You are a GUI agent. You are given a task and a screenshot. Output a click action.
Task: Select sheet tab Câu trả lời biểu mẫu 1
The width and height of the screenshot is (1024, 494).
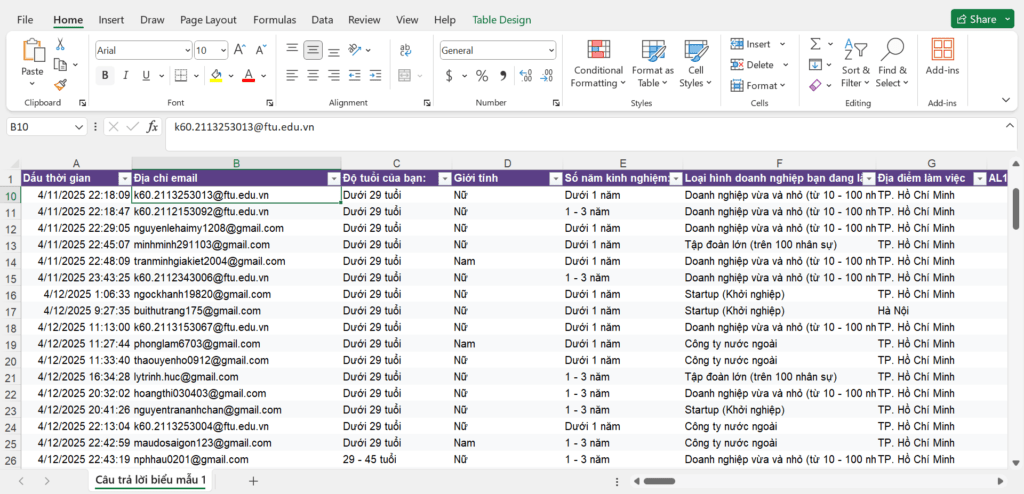coord(151,480)
